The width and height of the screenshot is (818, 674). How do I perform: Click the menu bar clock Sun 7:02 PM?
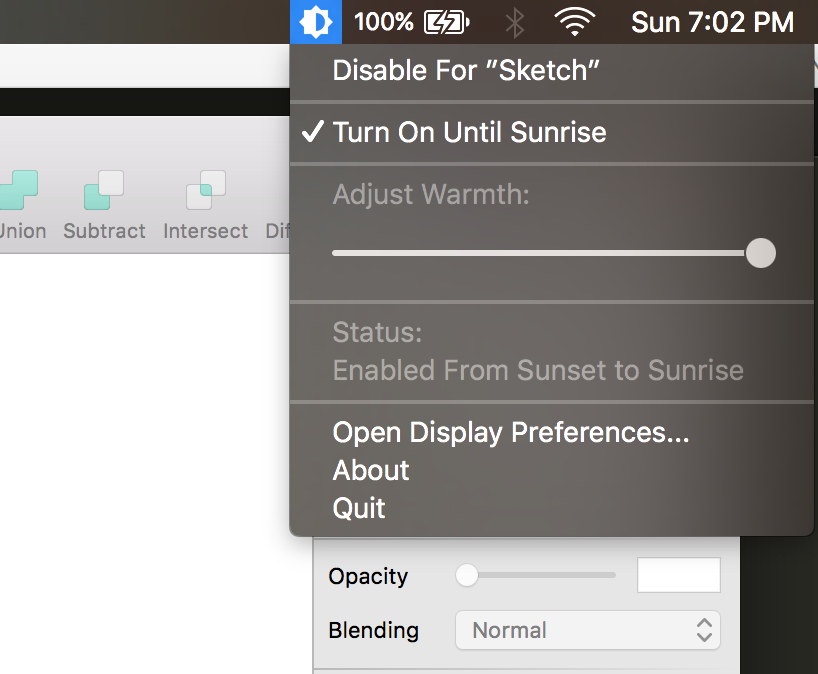[x=712, y=22]
